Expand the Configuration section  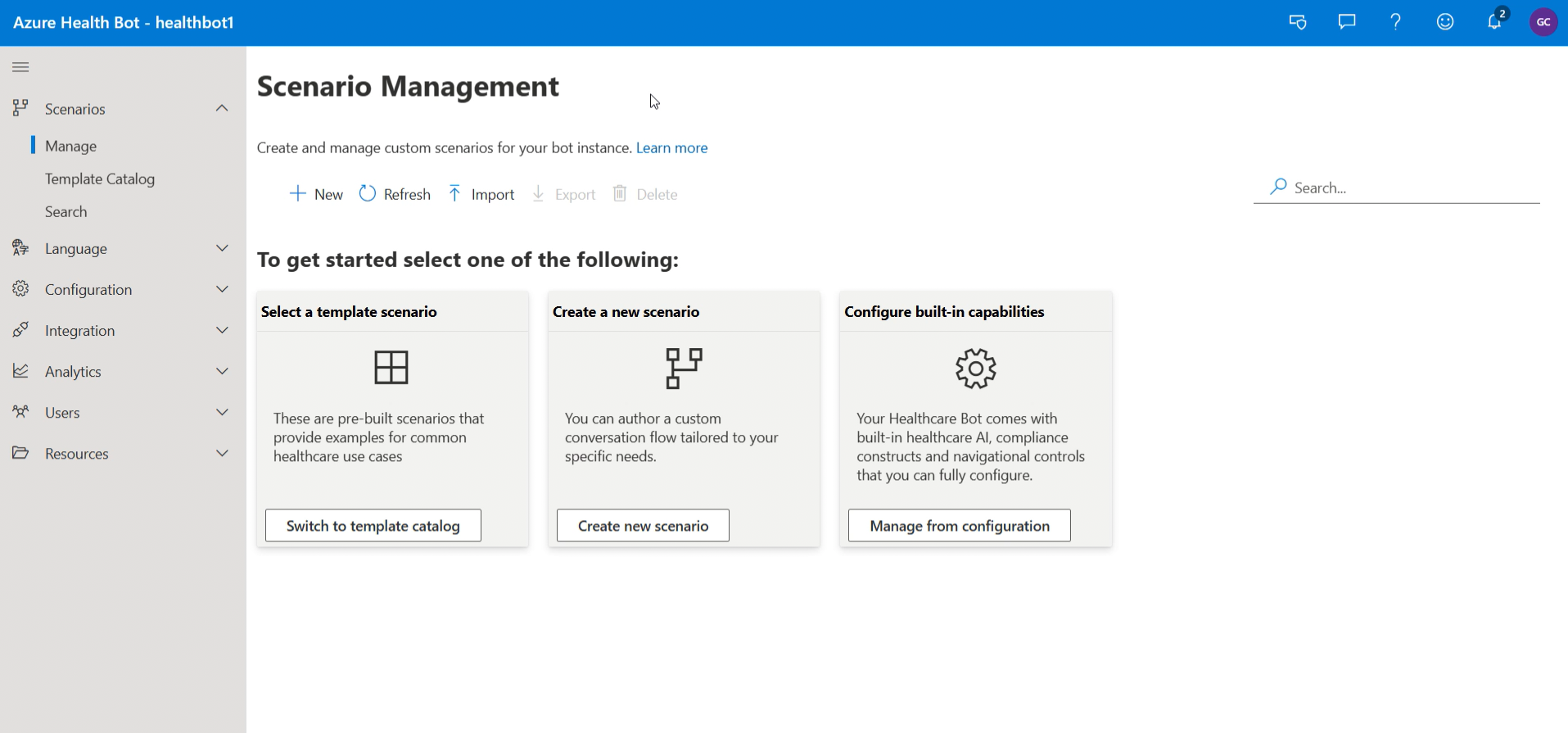(x=123, y=289)
